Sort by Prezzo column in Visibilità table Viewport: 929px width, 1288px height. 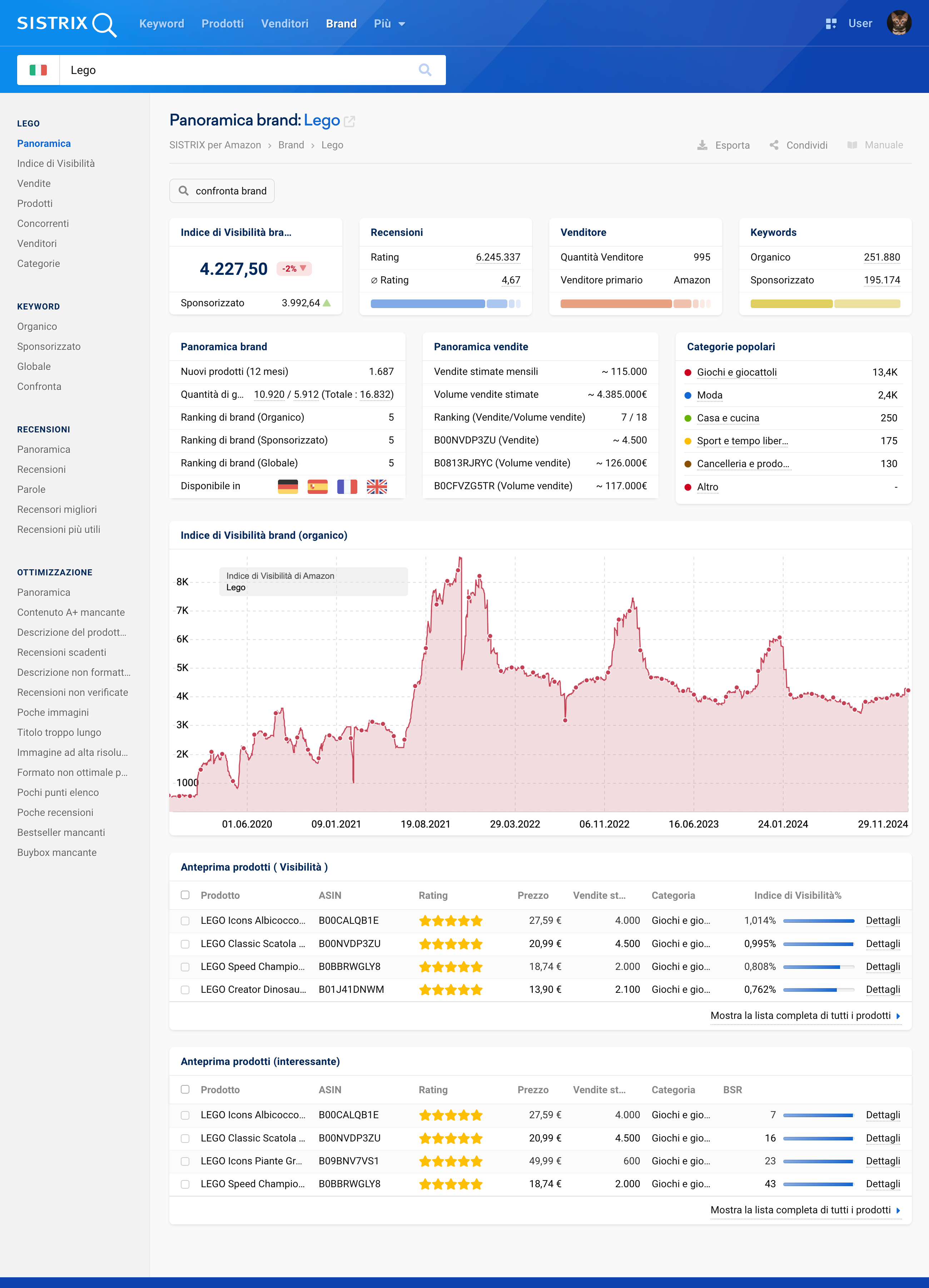533,896
